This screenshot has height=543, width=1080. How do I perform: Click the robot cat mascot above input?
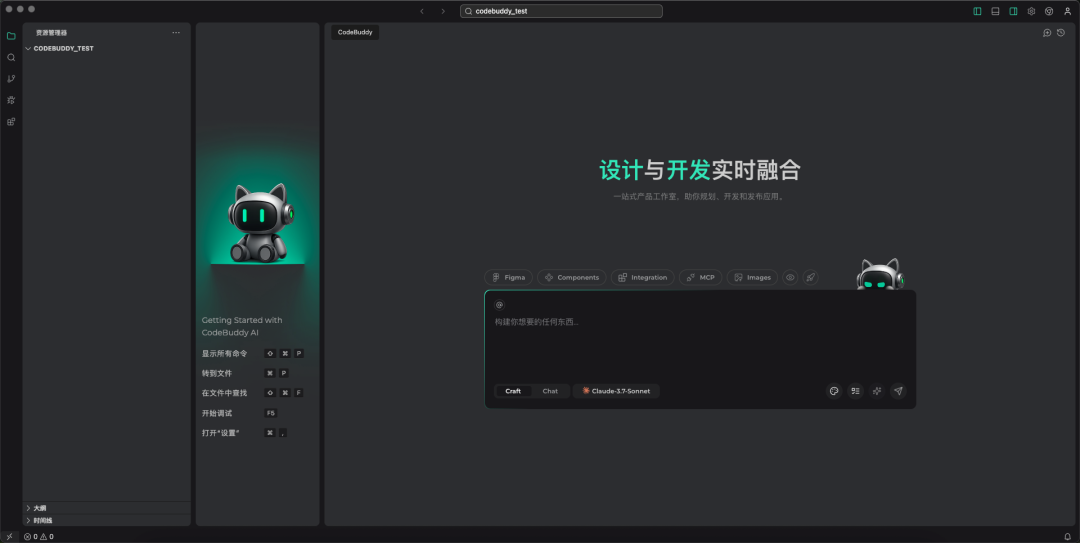880,274
